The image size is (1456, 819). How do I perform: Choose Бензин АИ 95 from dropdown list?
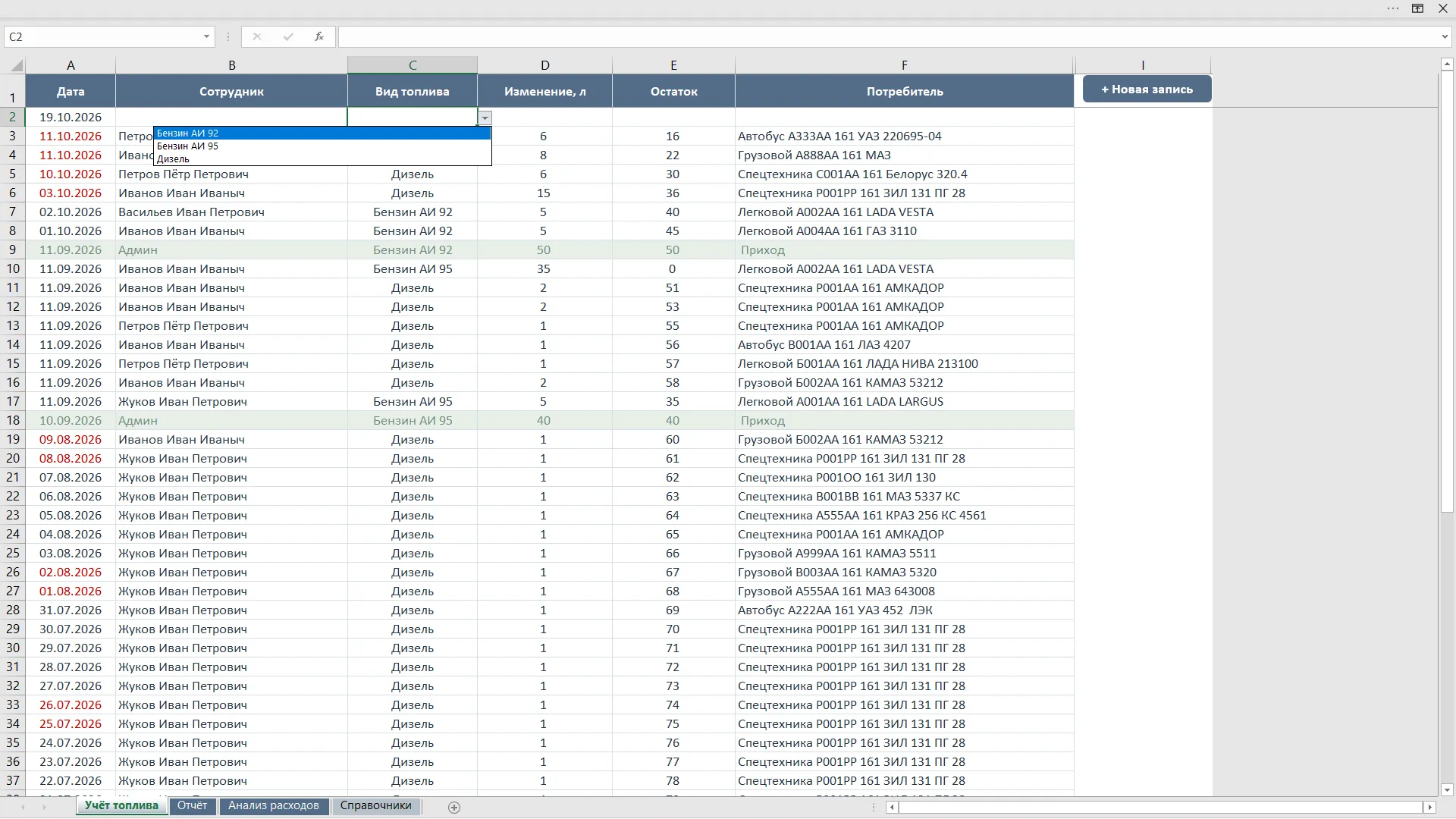tap(322, 146)
